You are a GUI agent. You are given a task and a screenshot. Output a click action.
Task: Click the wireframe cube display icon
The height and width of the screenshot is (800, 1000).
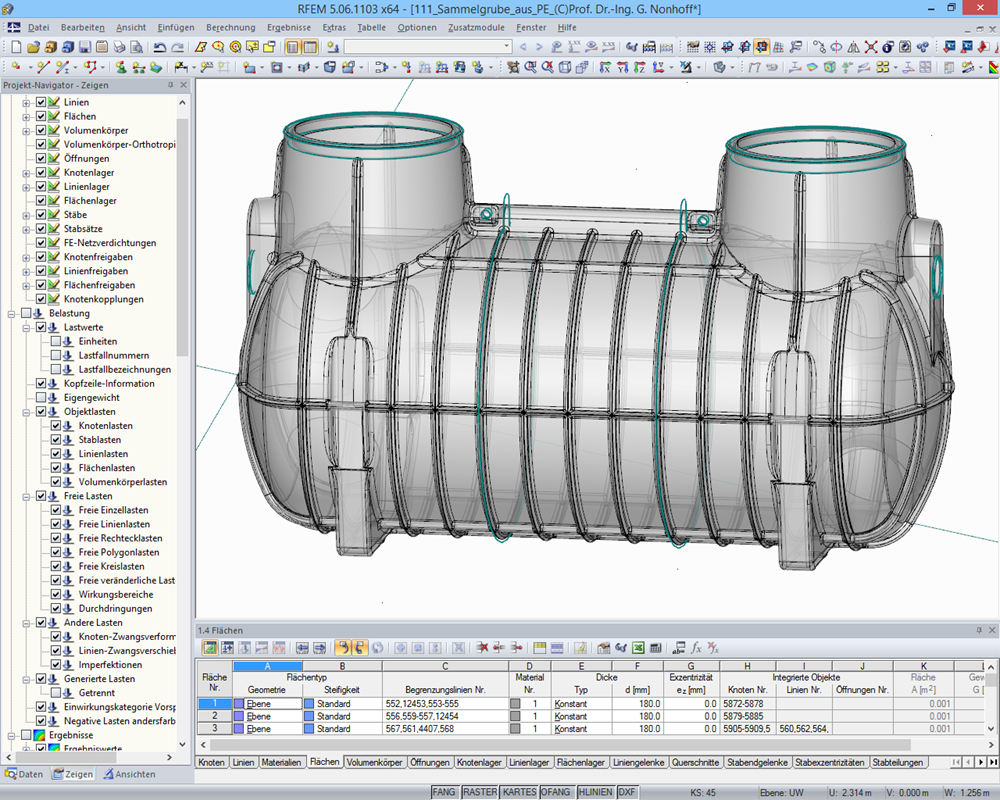point(564,66)
